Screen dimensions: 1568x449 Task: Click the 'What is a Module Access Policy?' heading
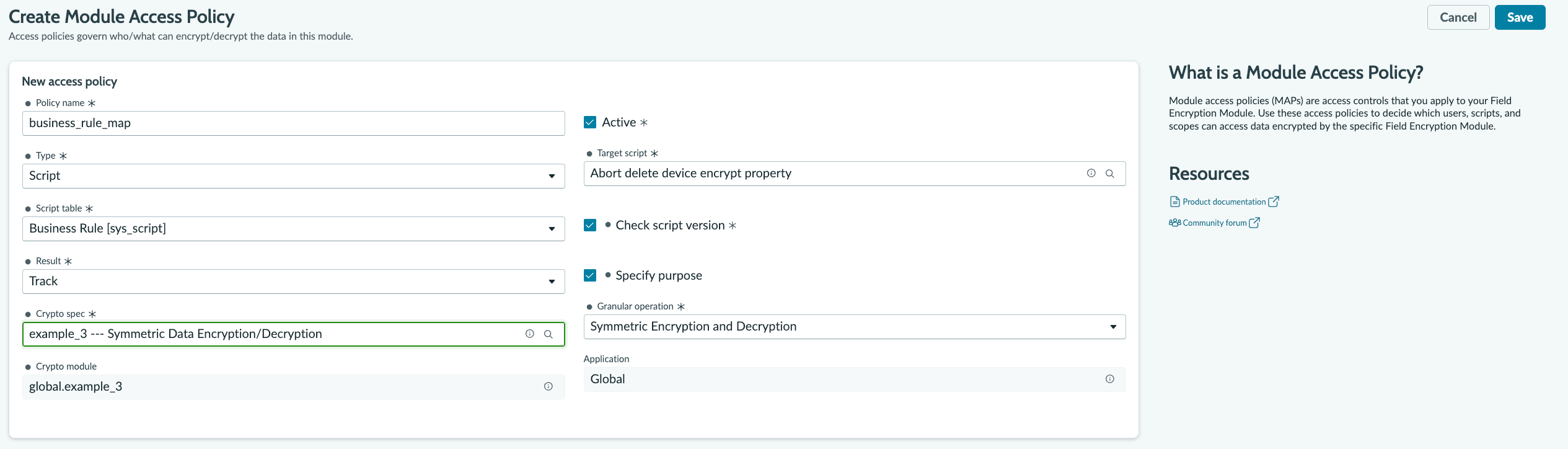(x=1296, y=73)
